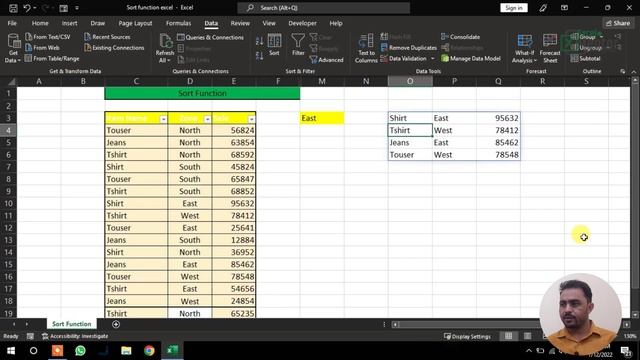Click From Table/Range button

click(52, 58)
